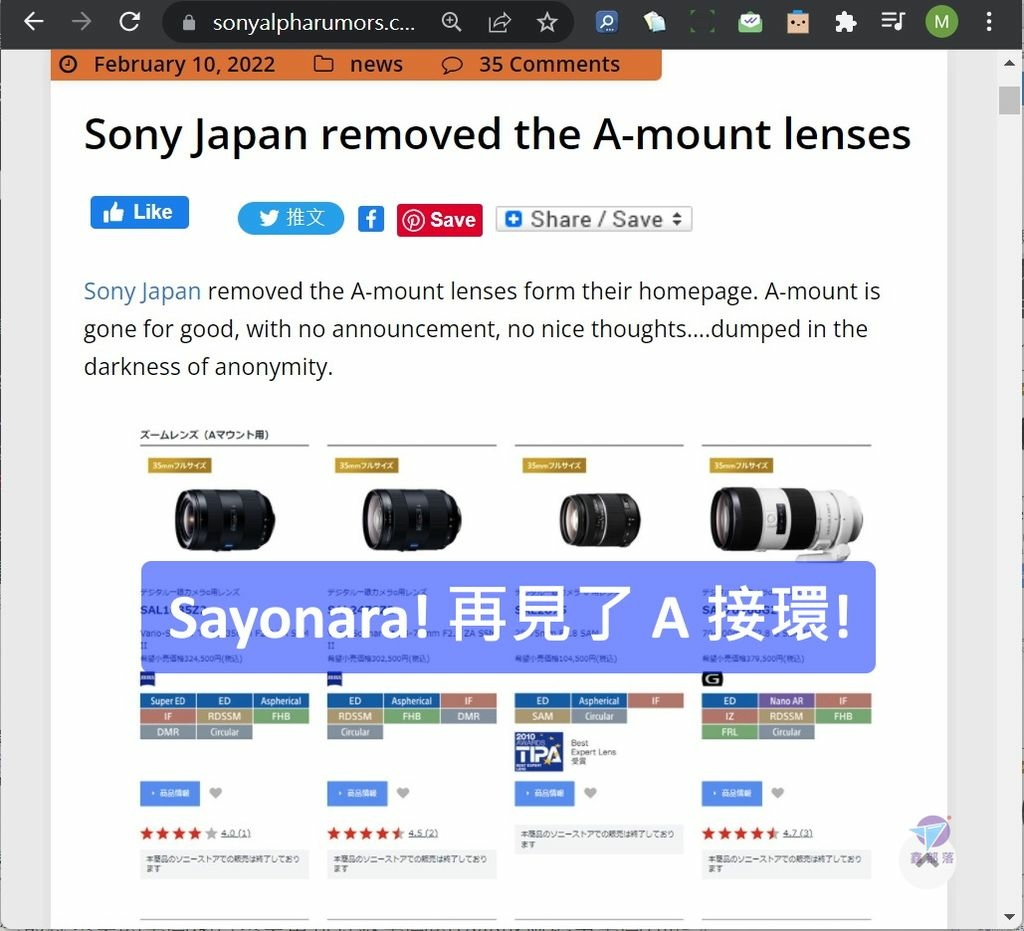Image resolution: width=1024 pixels, height=931 pixels.
Task: Share this page via address bar icon
Action: click(x=500, y=22)
